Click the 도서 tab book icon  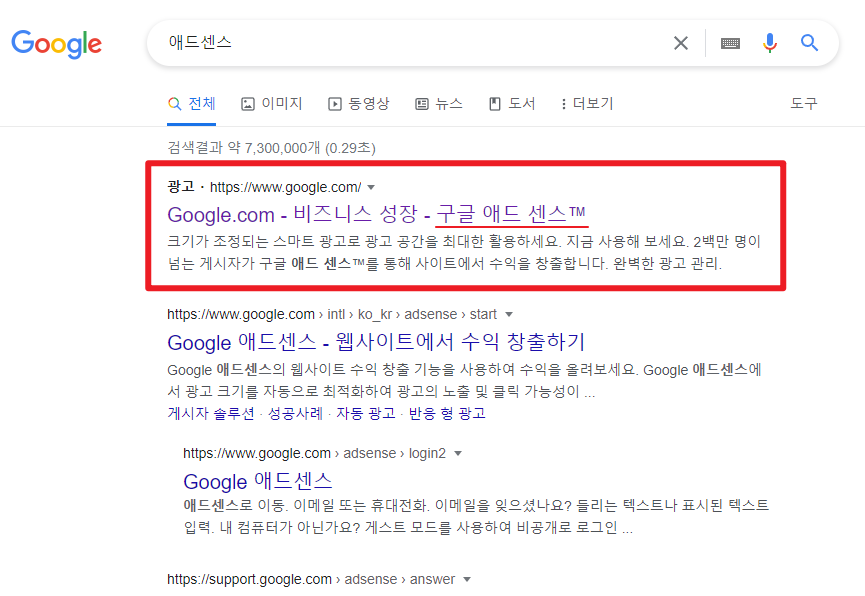click(x=495, y=104)
